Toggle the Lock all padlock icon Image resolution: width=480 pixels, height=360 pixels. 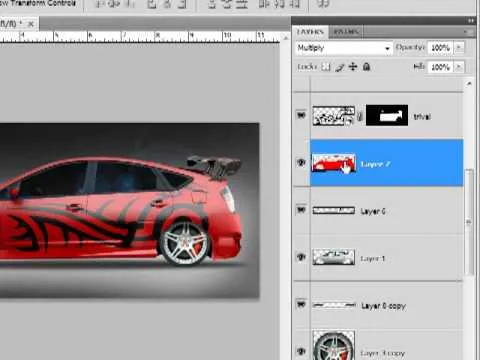[366, 67]
